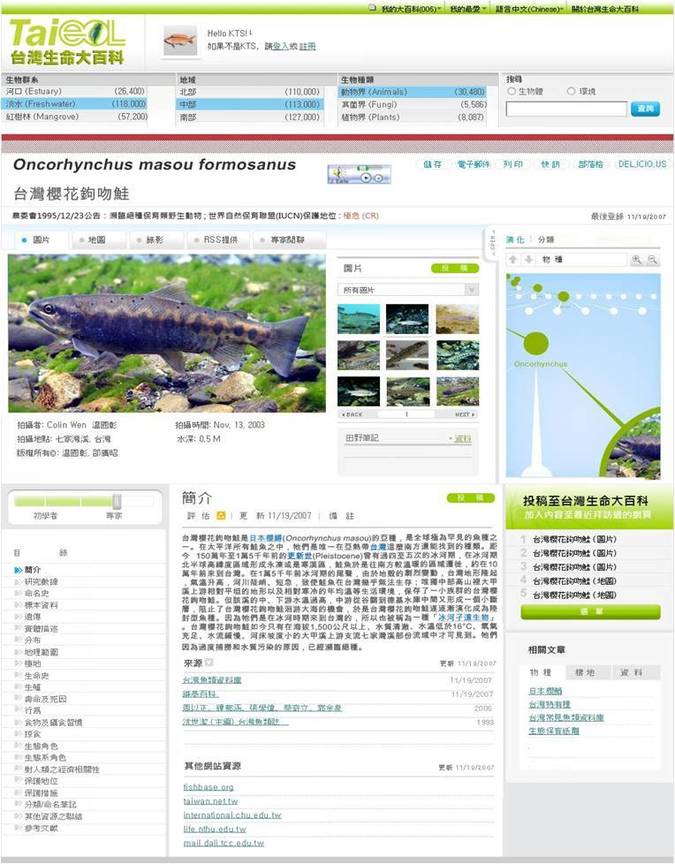Click the 部落格 button
Screen dimensions: 675x864
tap(590, 164)
